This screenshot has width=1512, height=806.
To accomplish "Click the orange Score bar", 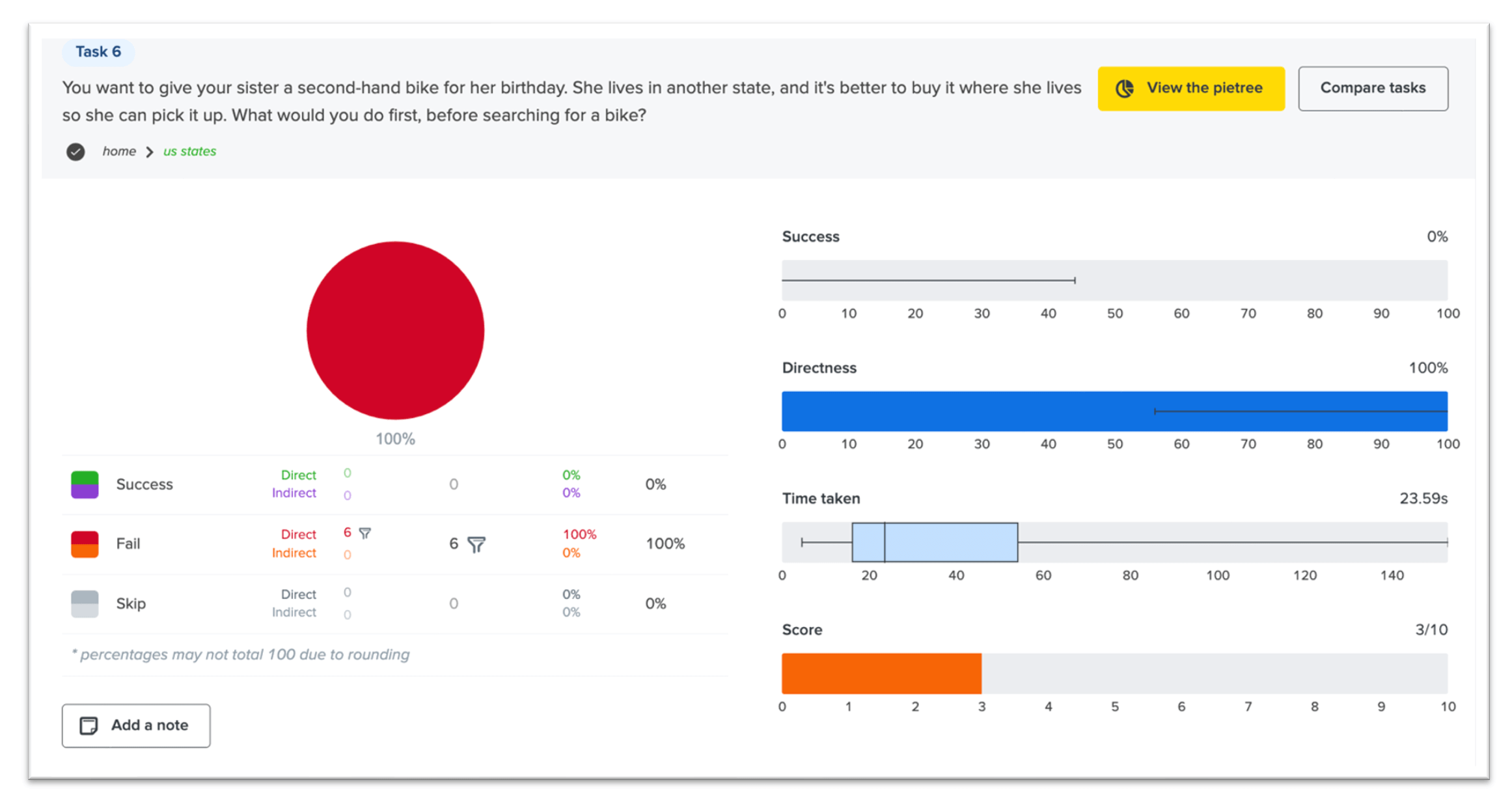I will click(x=881, y=673).
